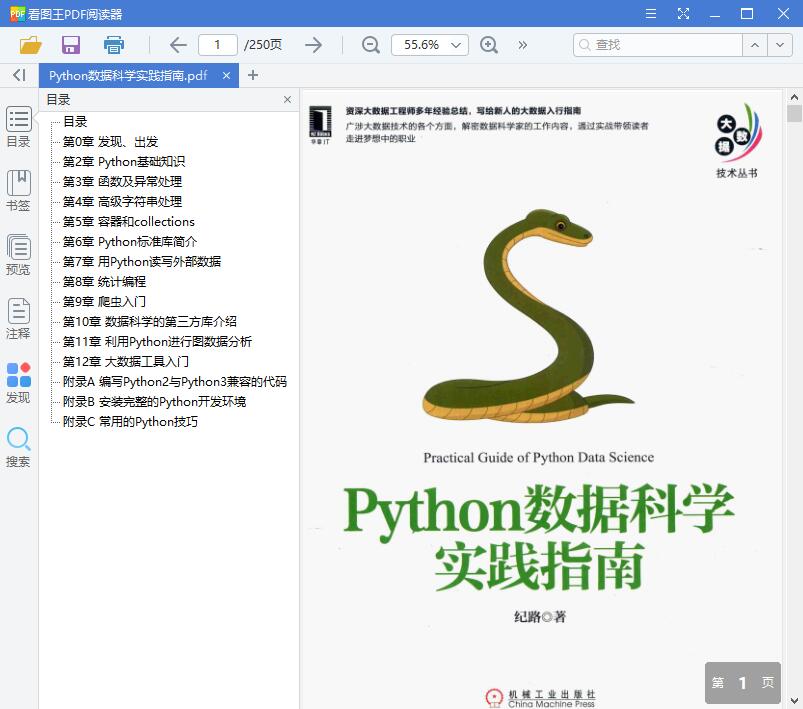Click the 第1页 page indicator badge
This screenshot has width=803, height=709.
(x=743, y=682)
